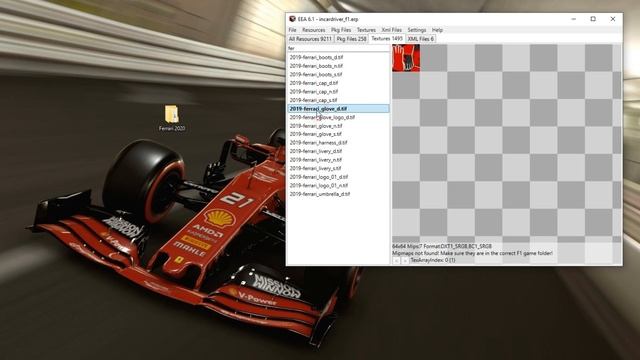This screenshot has width=640, height=360.
Task: Open the Resources menu
Action: (313, 30)
